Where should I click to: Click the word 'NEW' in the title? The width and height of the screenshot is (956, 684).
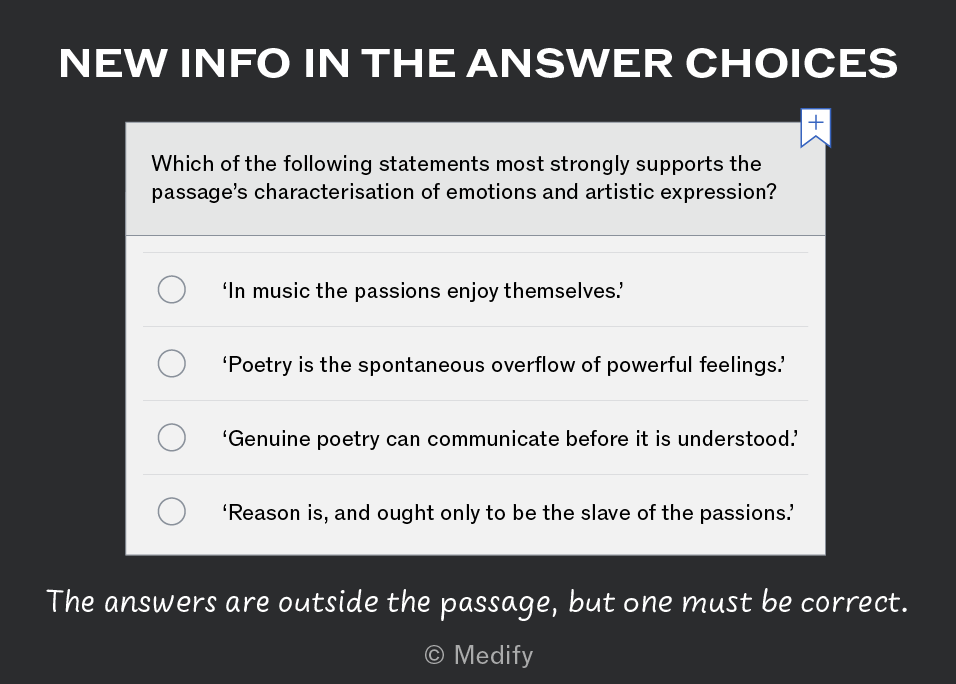coord(113,63)
